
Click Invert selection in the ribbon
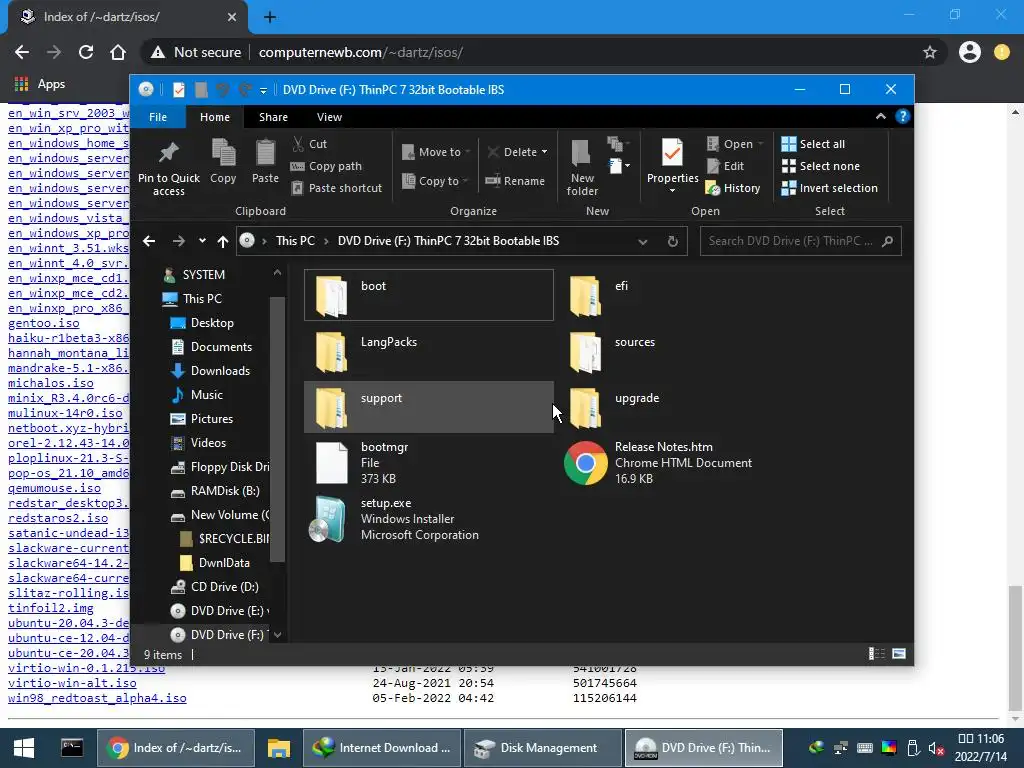[829, 188]
